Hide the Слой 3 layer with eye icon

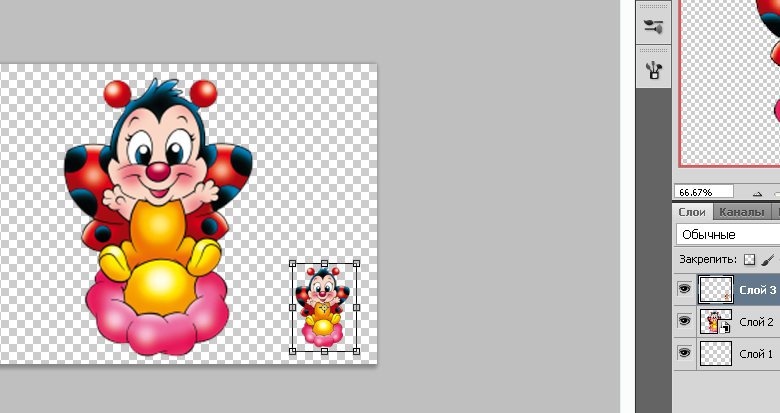[x=685, y=290]
